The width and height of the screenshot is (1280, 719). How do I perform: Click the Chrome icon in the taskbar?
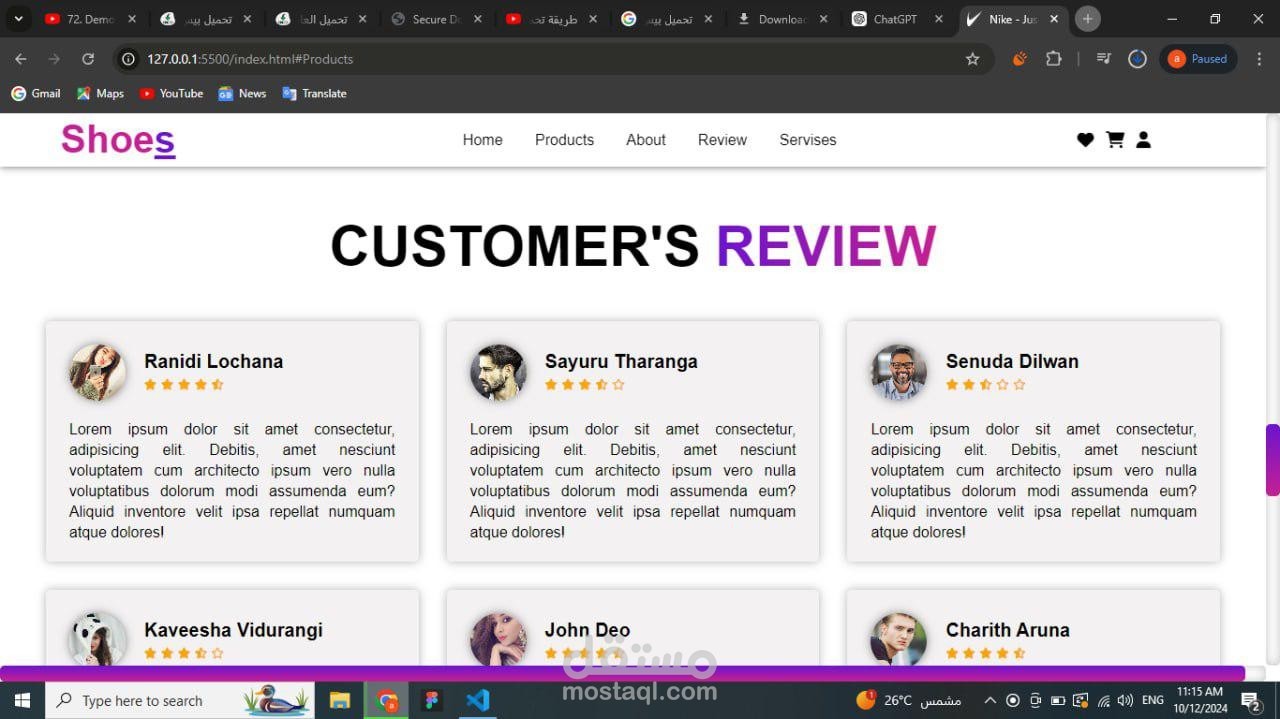[x=386, y=700]
